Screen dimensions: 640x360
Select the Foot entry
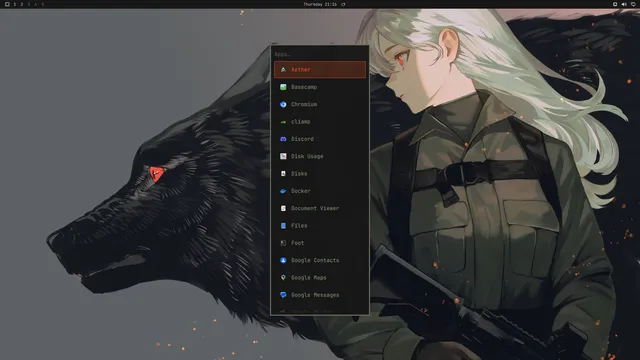point(320,243)
